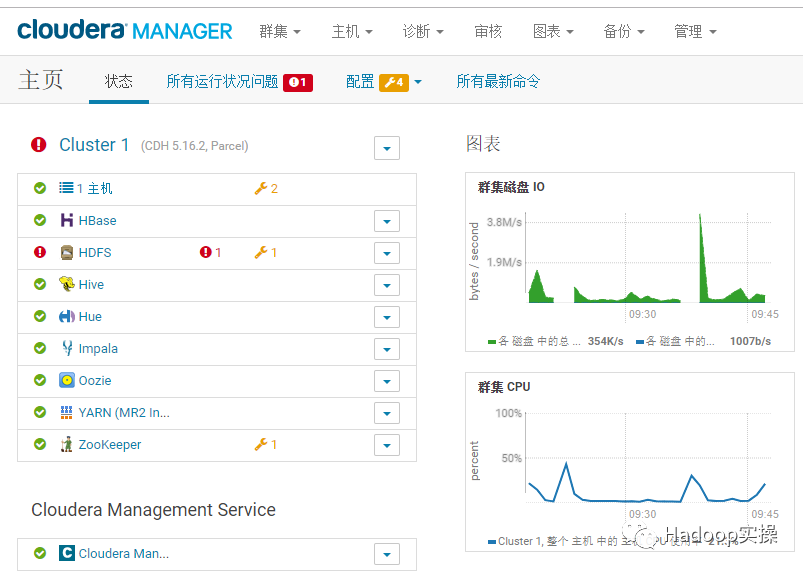Open the Cloudera Management Service actions dropdown
The width and height of the screenshot is (803, 572).
coord(387,554)
